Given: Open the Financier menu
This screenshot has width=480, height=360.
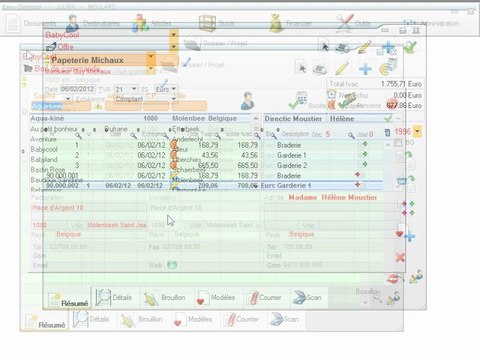Looking at the screenshot, I should point(290,23).
